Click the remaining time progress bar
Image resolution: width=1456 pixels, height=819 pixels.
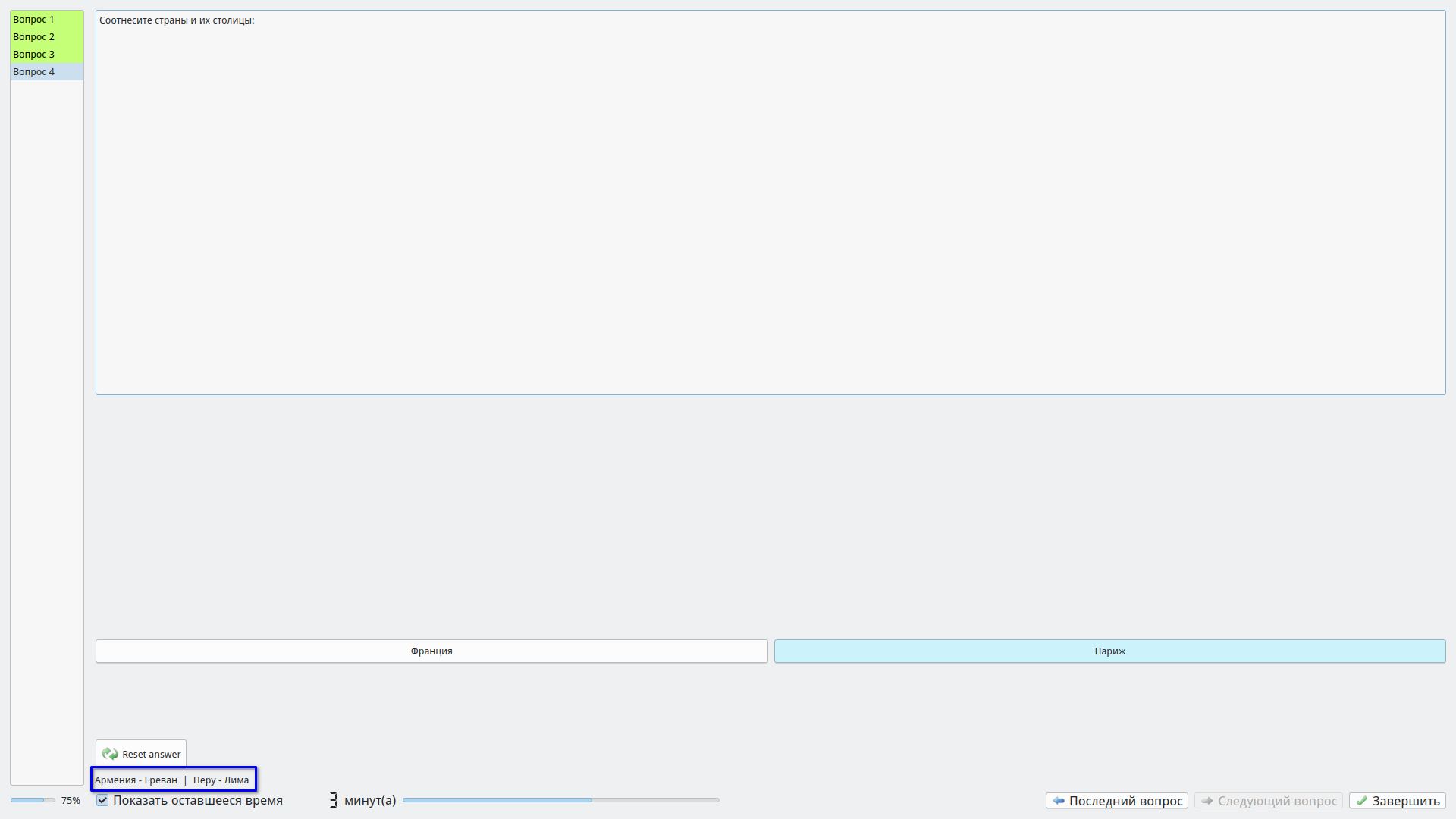[x=560, y=800]
